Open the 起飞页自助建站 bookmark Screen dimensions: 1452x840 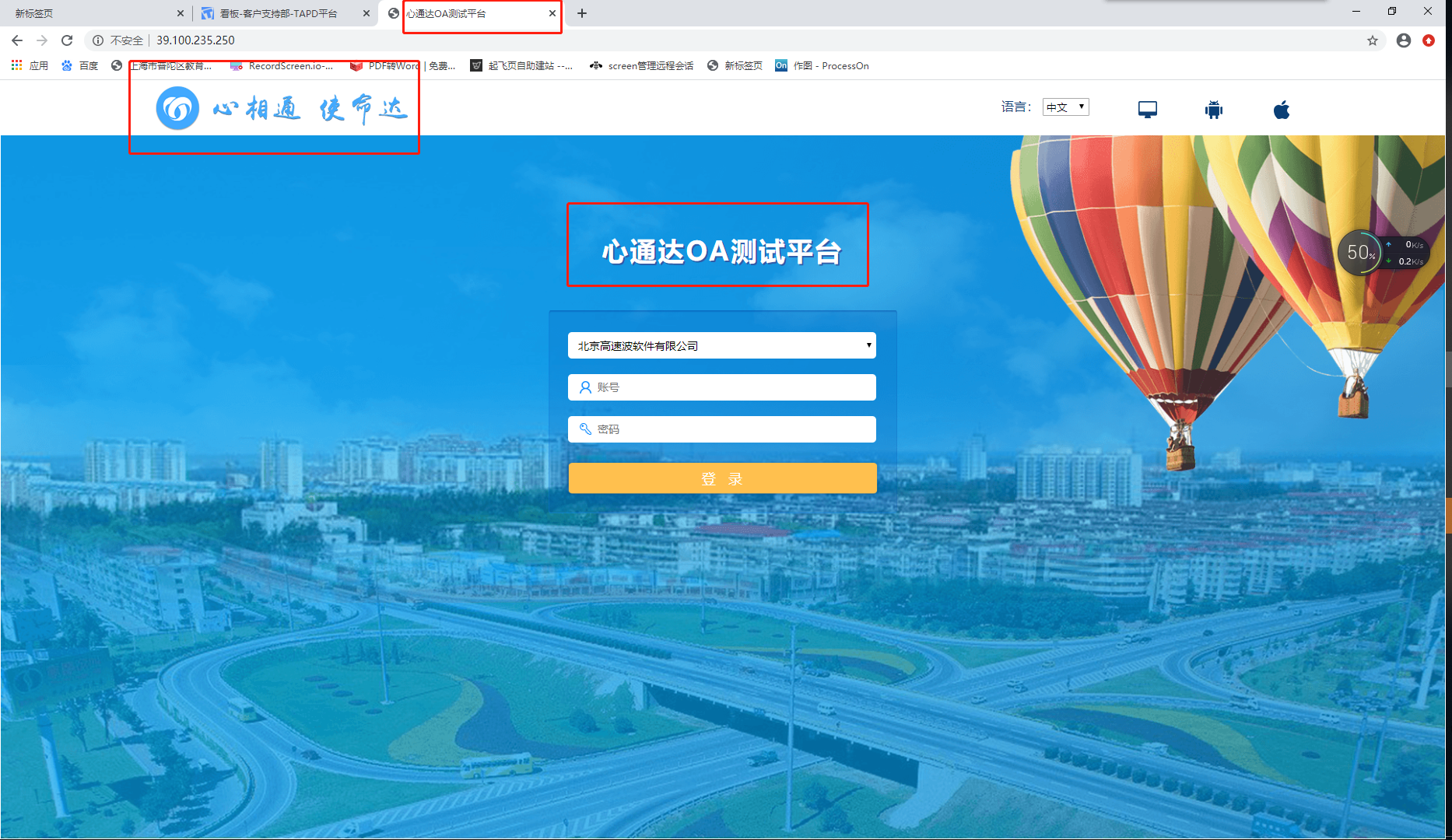(521, 66)
